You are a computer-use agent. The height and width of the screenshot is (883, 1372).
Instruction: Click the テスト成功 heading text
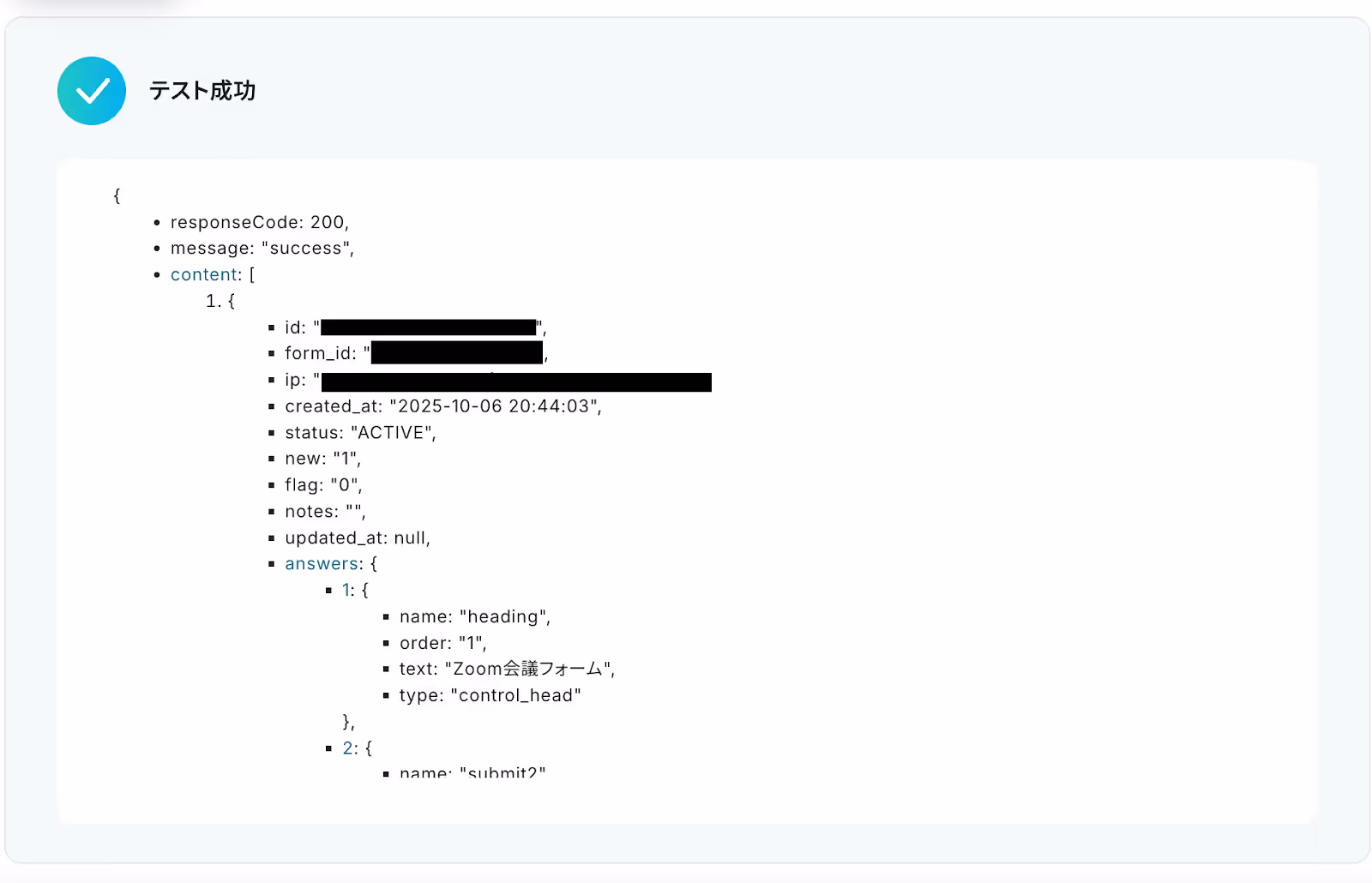pos(202,91)
